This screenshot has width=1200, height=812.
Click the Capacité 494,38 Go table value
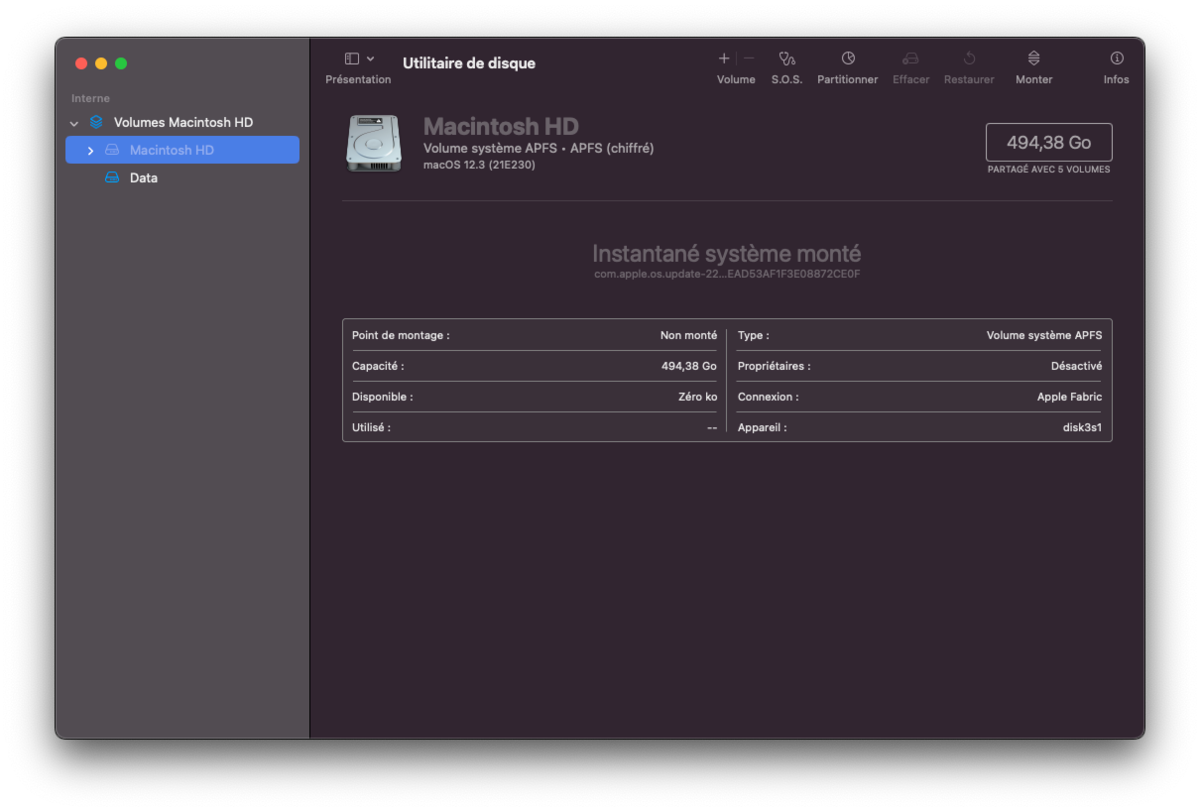click(689, 366)
